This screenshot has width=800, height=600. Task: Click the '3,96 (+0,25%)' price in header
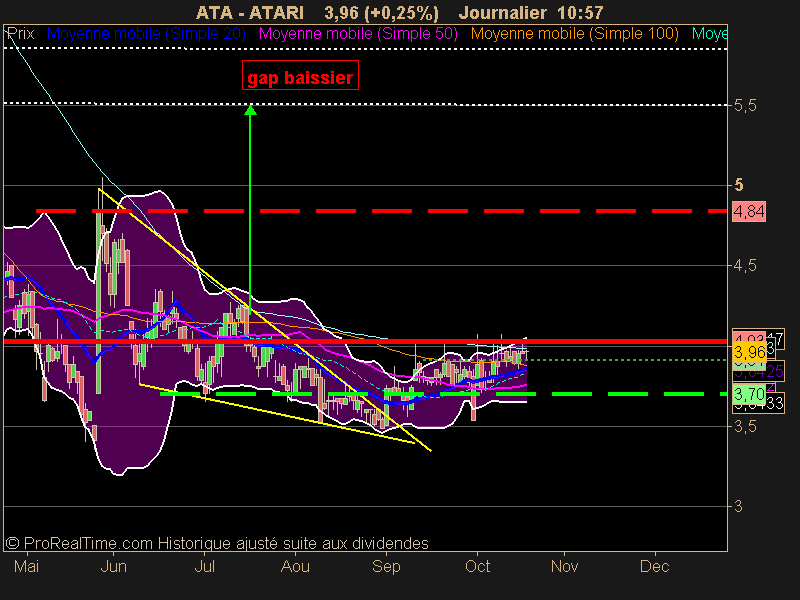pyautogui.click(x=381, y=12)
